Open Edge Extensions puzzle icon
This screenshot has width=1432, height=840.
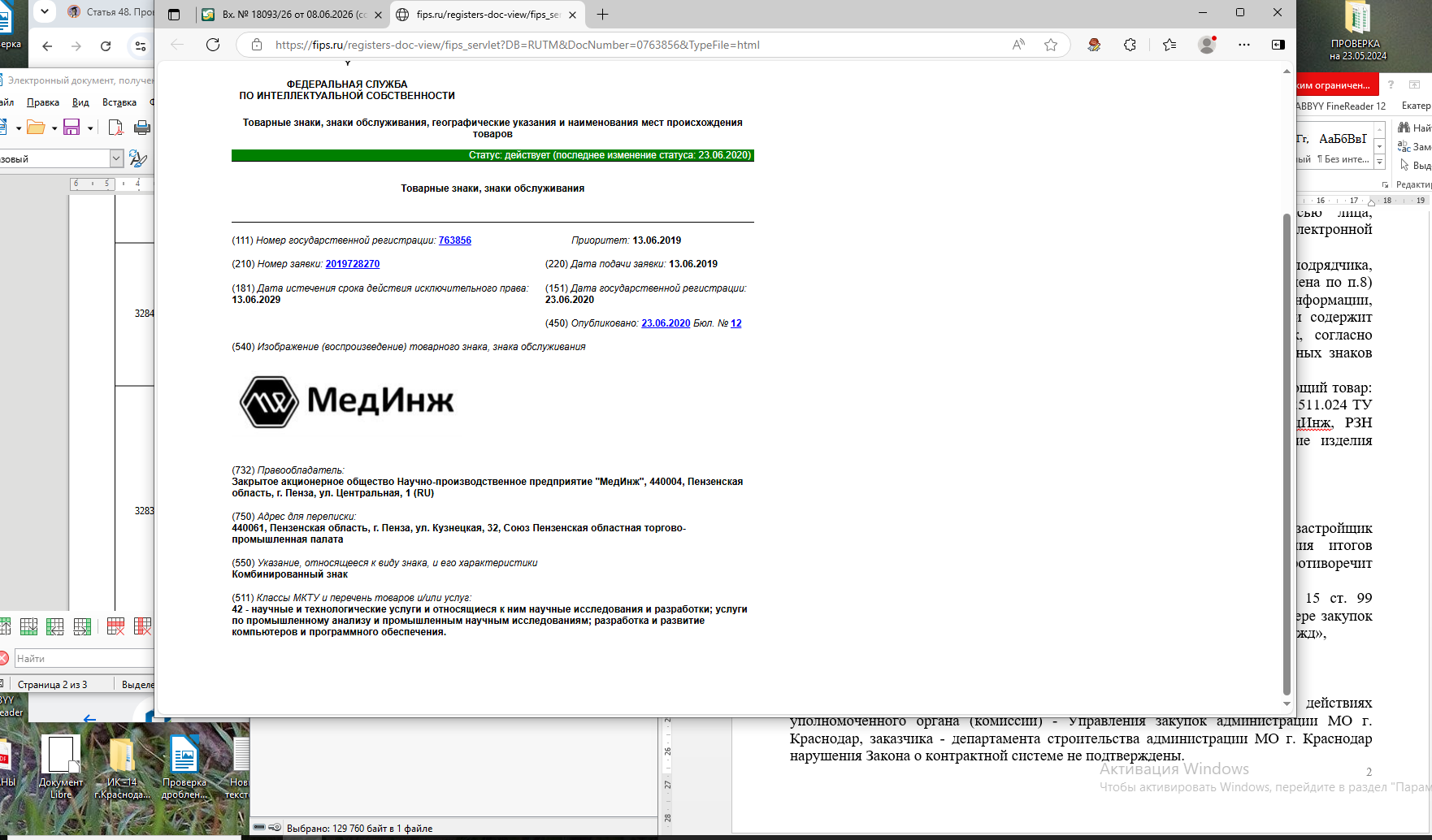coord(1130,45)
